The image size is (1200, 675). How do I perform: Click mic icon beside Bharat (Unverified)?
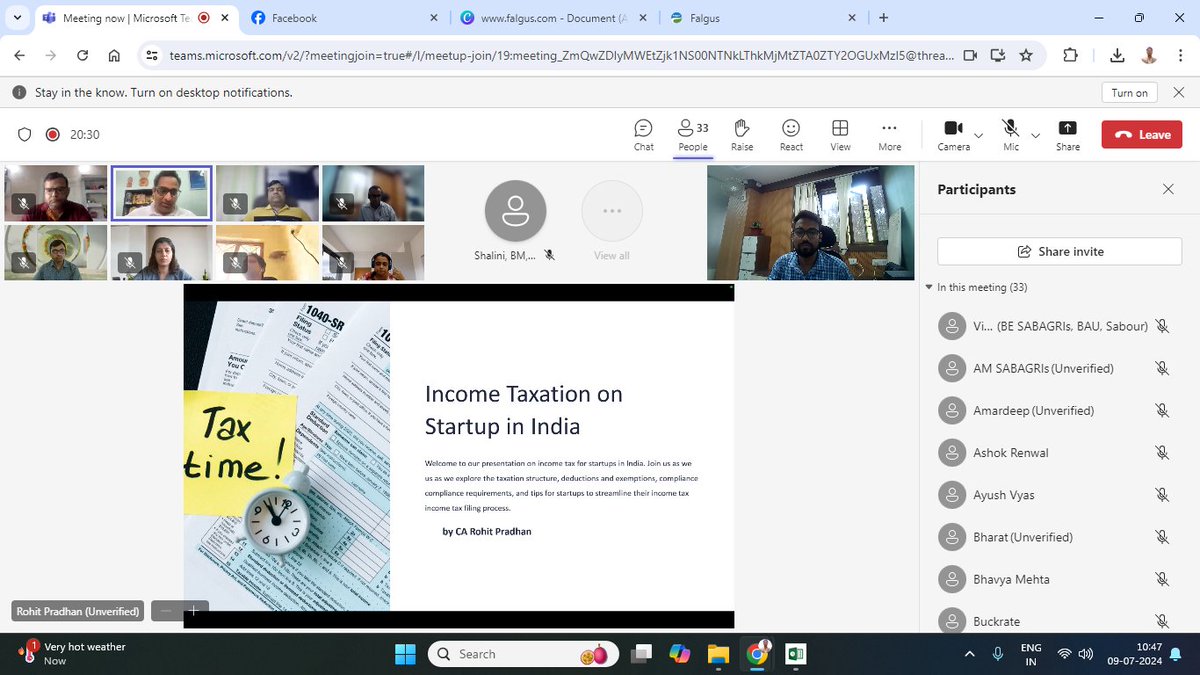(x=1161, y=537)
